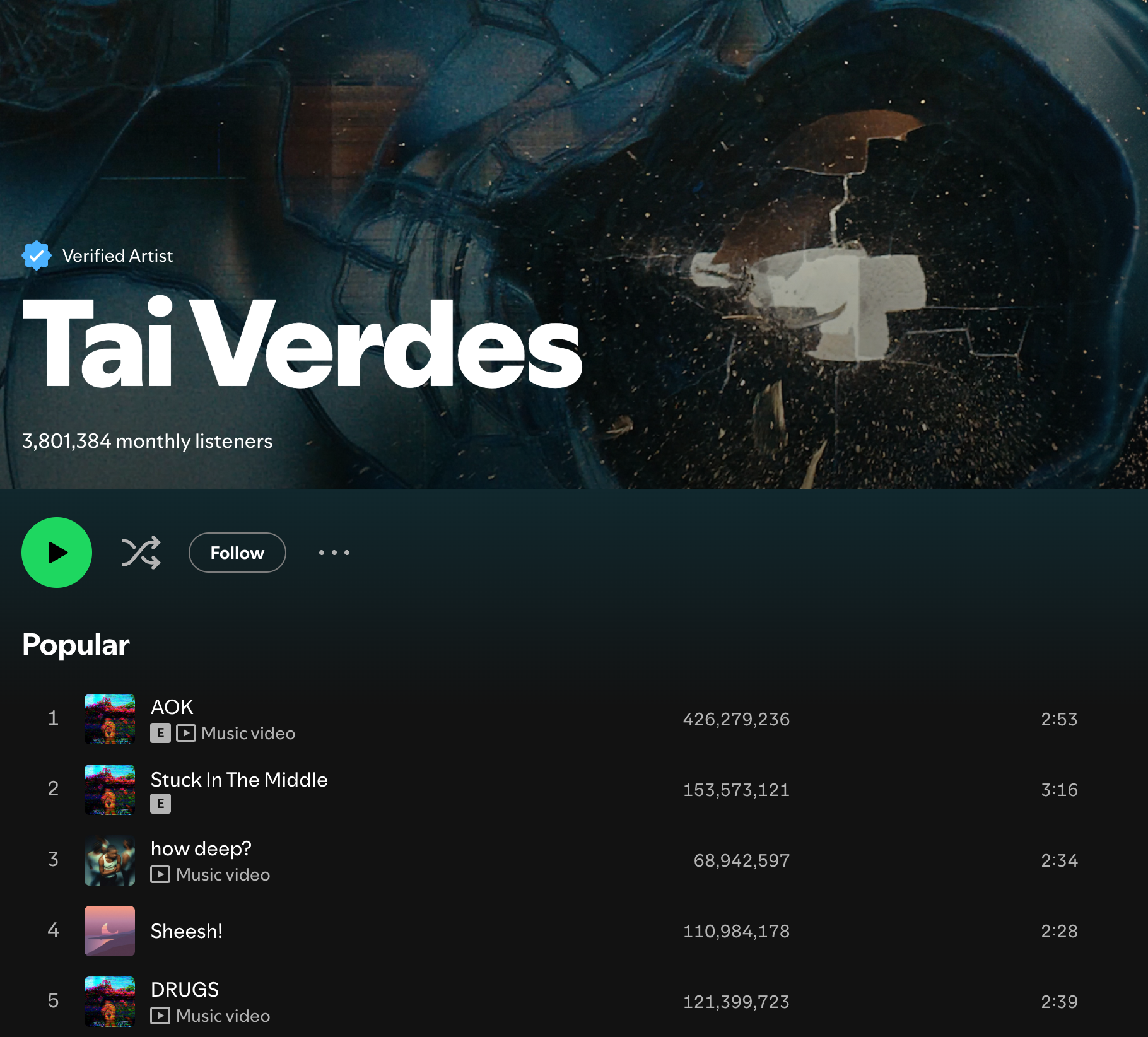Image resolution: width=1148 pixels, height=1037 pixels.
Task: Click the AOK music video icon
Action: (185, 733)
